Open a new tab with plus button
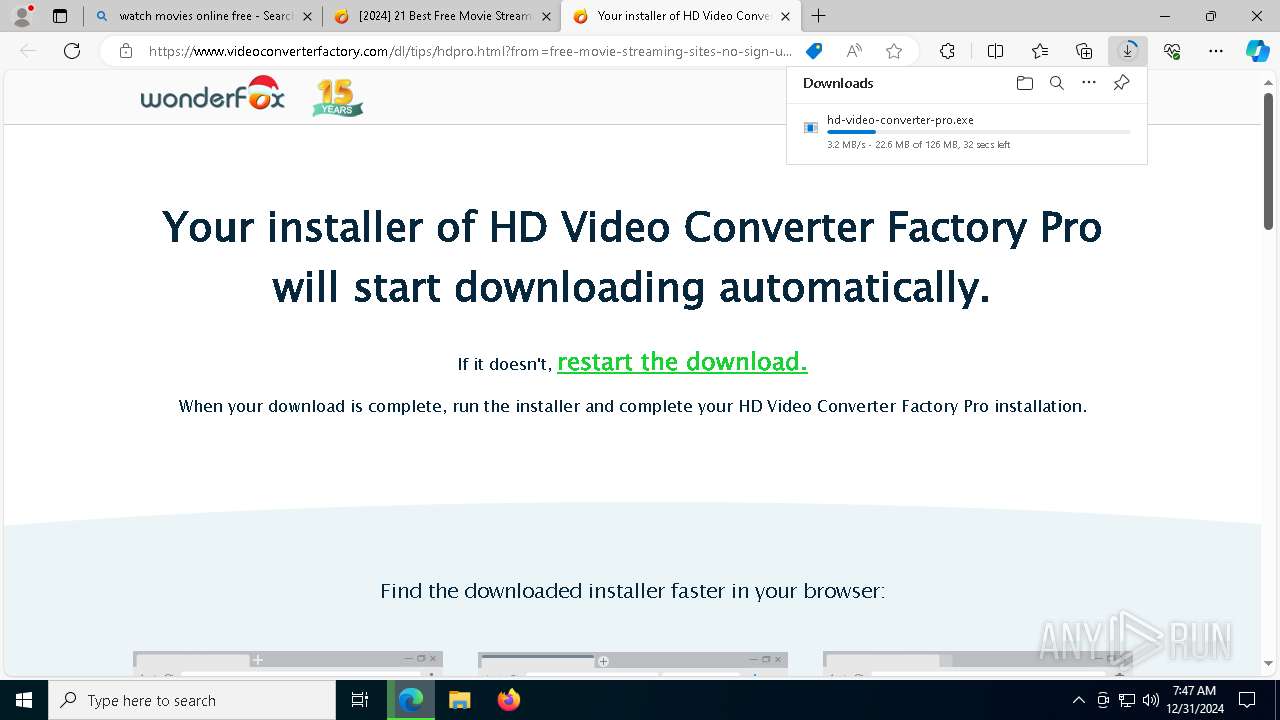 click(819, 16)
